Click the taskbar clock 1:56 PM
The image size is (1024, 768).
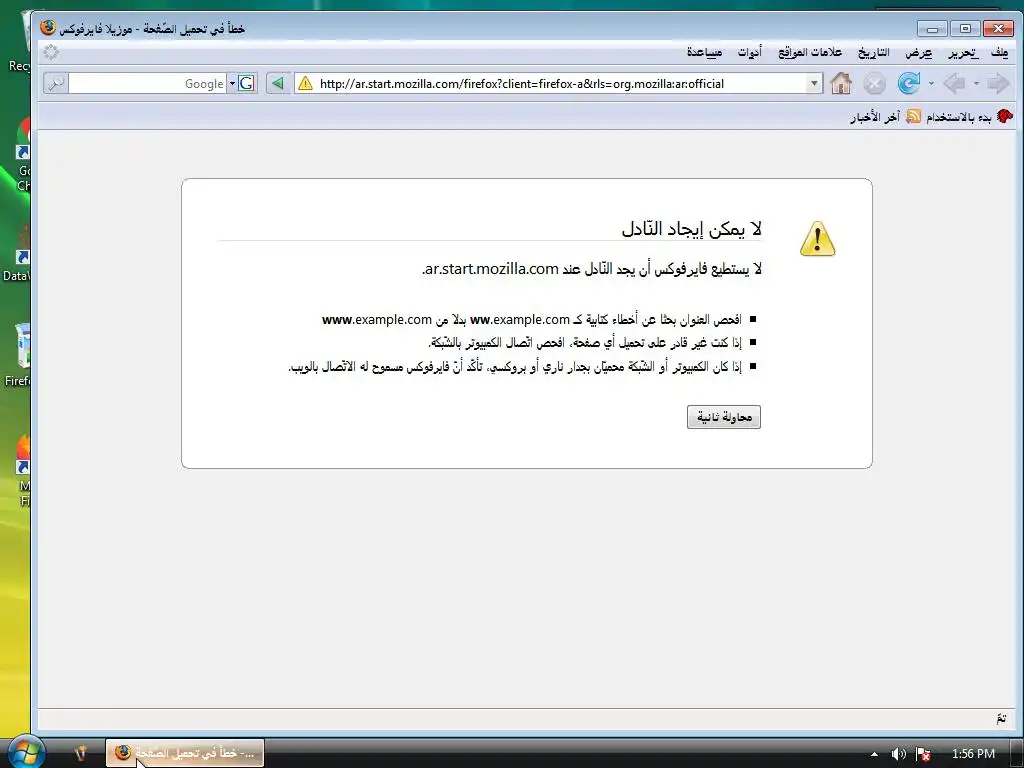[973, 754]
